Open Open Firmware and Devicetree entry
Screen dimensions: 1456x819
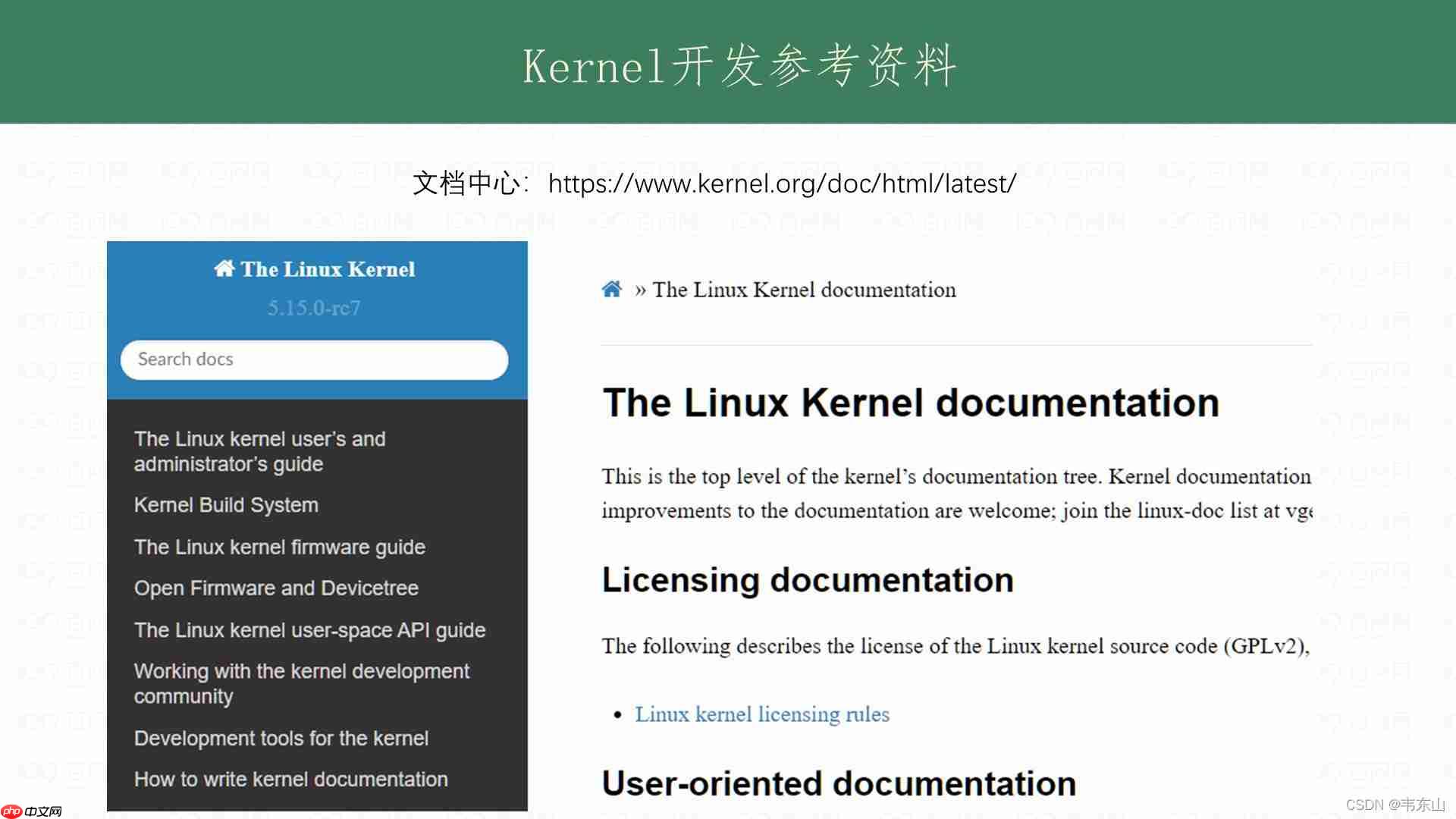pos(276,588)
